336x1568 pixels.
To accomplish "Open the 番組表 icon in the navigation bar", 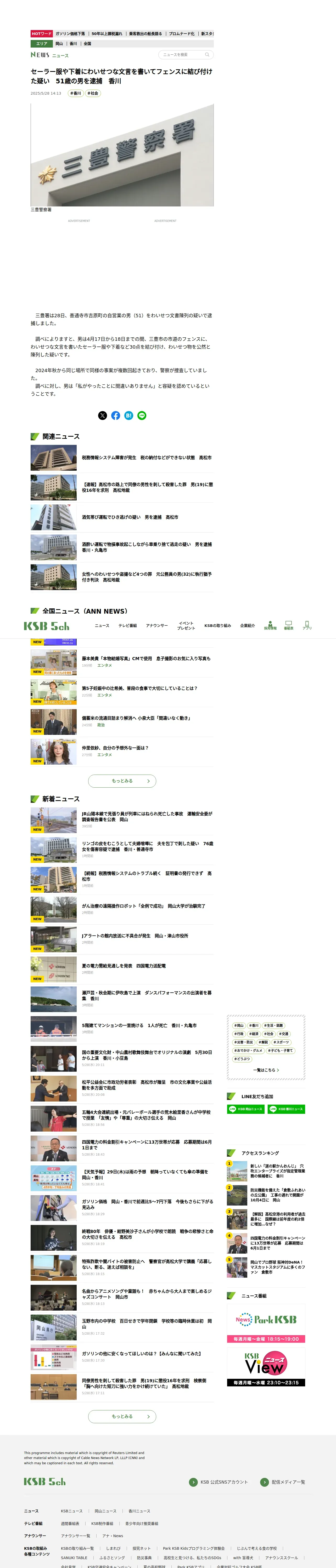I will point(288,625).
